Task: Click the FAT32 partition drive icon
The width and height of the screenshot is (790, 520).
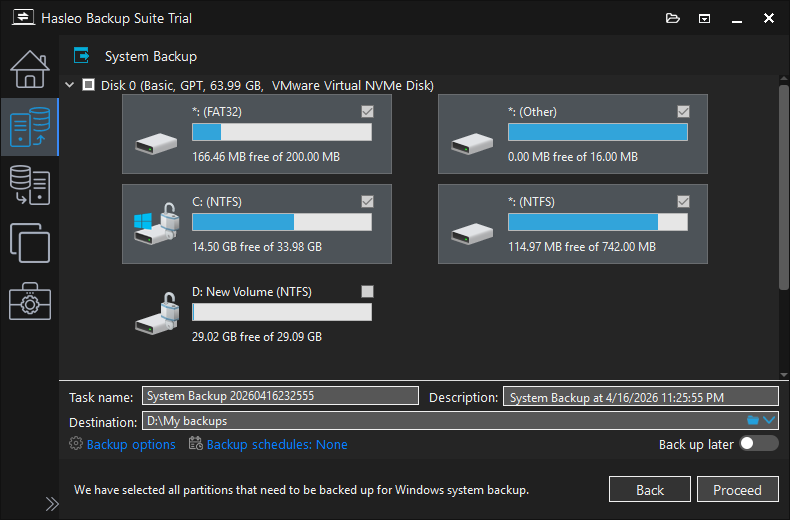Action: 156,143
